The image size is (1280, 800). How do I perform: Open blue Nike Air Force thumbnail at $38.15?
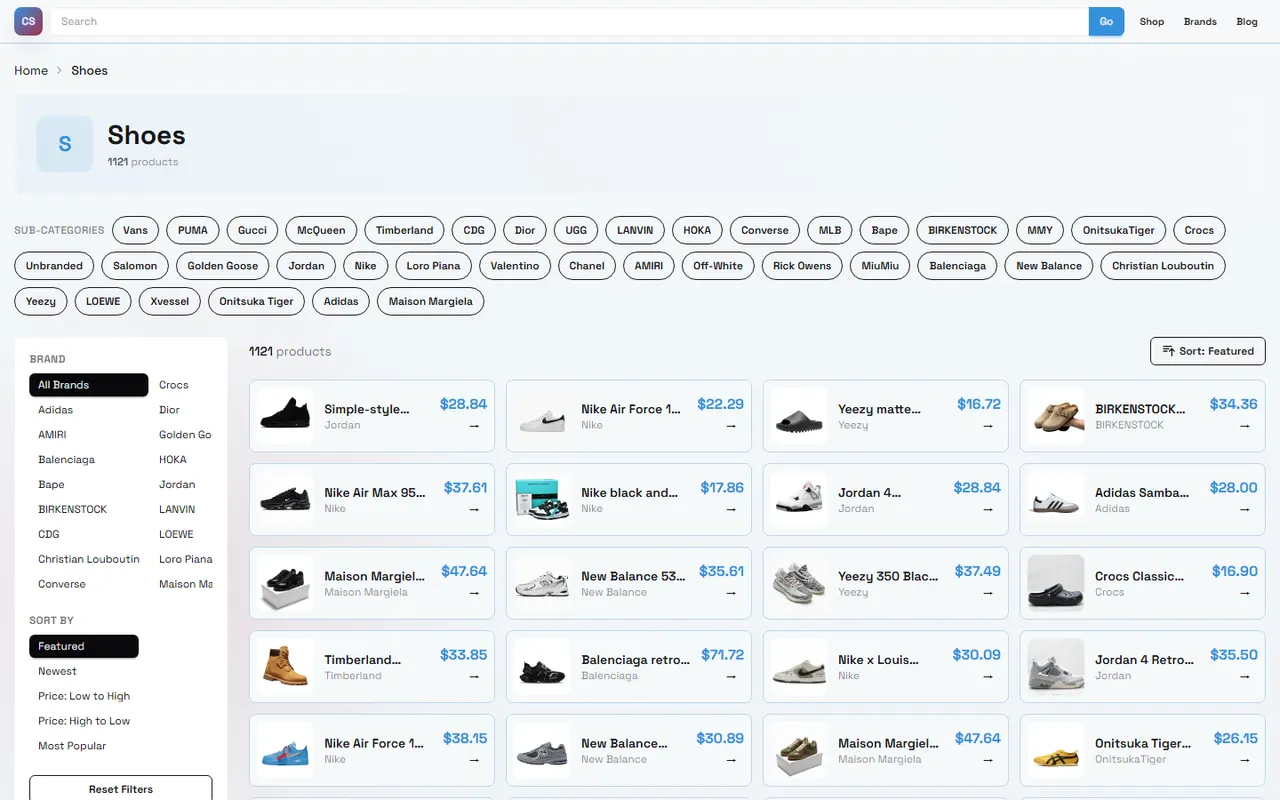[x=285, y=750]
